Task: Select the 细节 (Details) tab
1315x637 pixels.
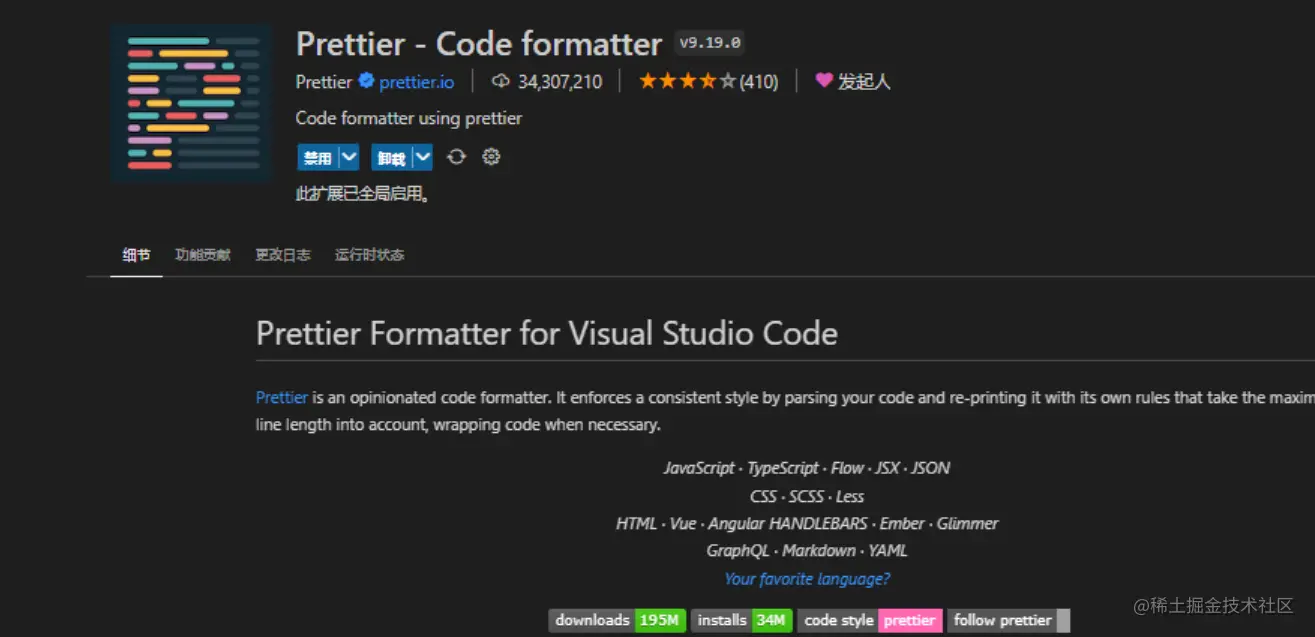Action: tap(136, 255)
